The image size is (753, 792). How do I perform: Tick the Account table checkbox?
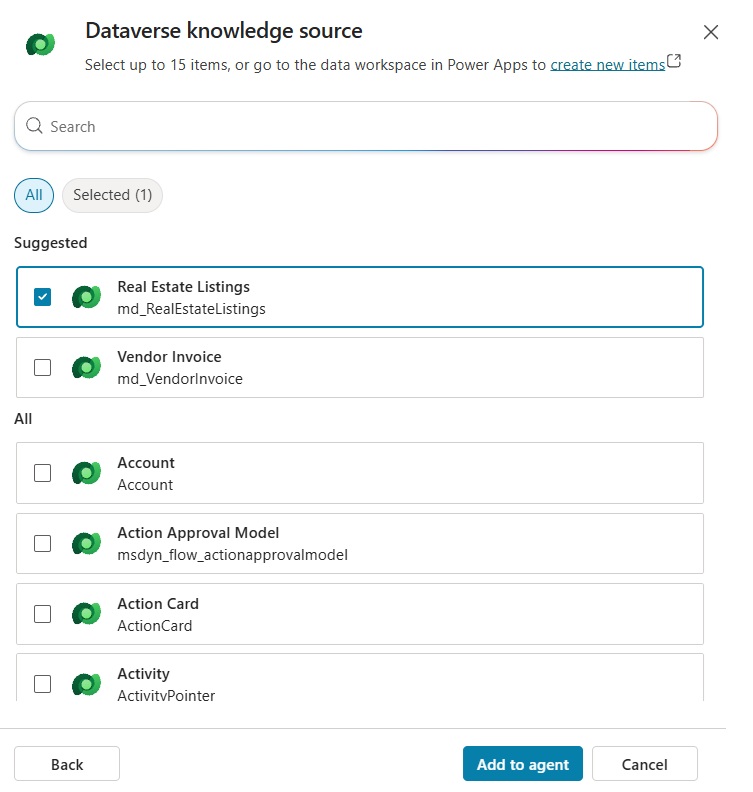[42, 473]
